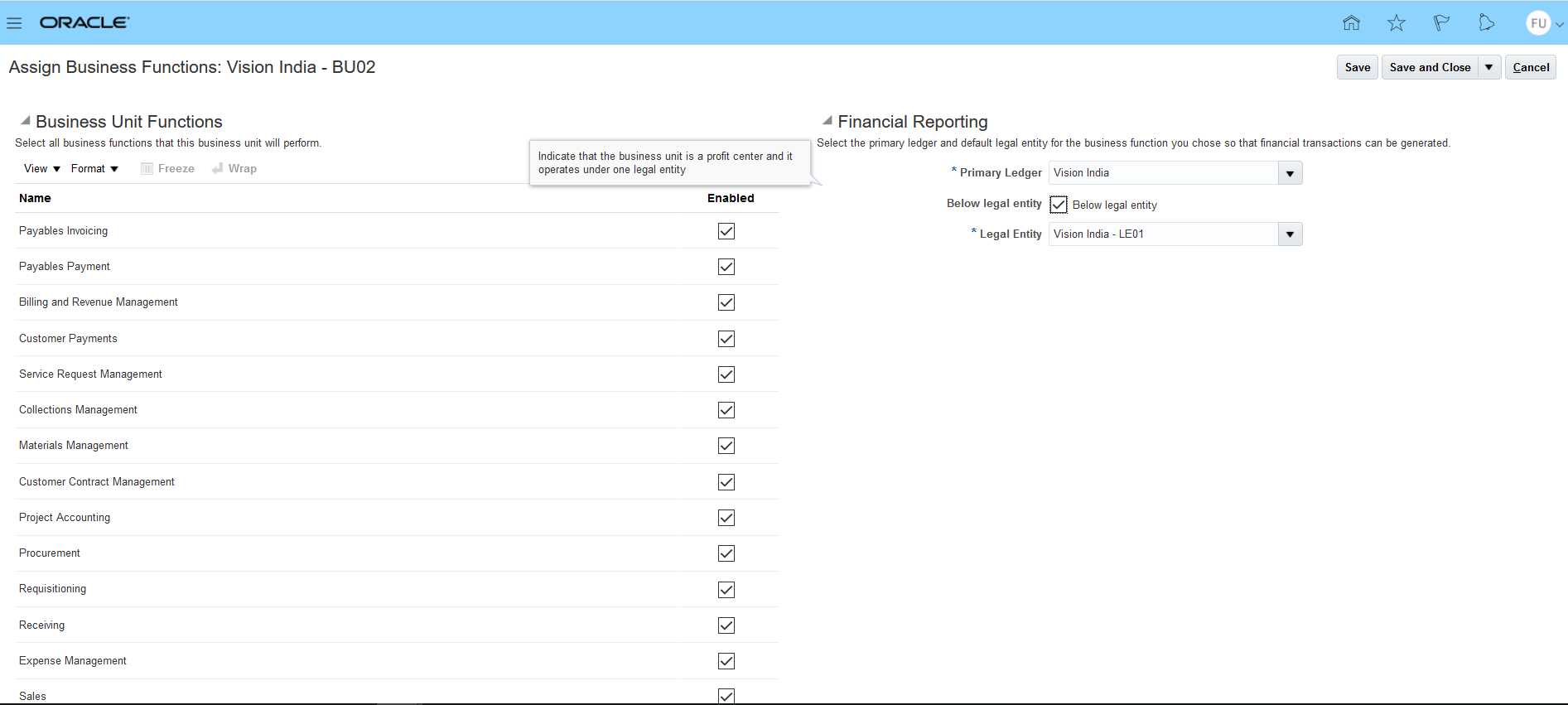Open the Legal Entity dropdown arrow
This screenshot has width=1568, height=705.
point(1290,234)
